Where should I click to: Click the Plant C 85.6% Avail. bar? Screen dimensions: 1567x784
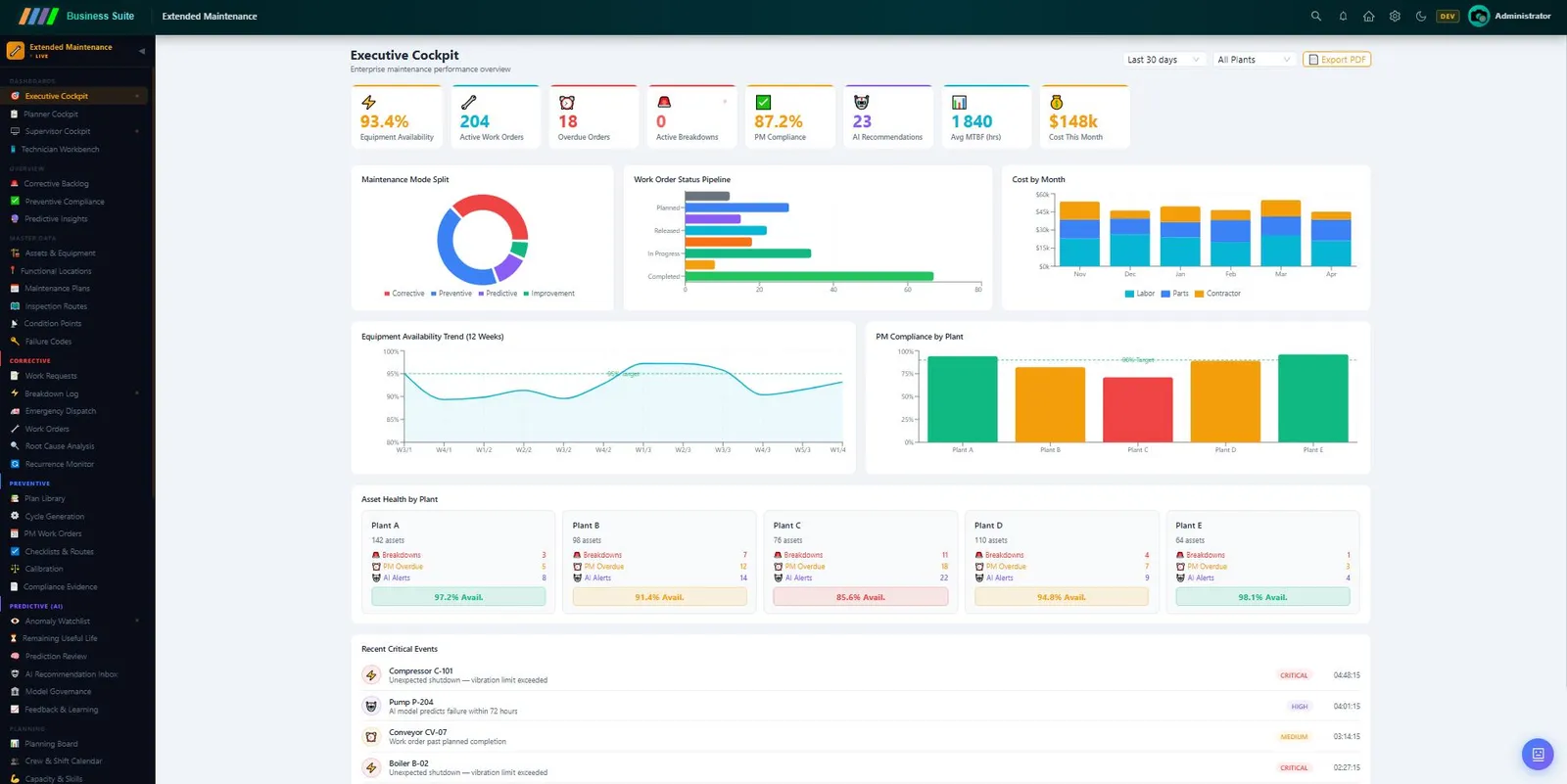[861, 597]
